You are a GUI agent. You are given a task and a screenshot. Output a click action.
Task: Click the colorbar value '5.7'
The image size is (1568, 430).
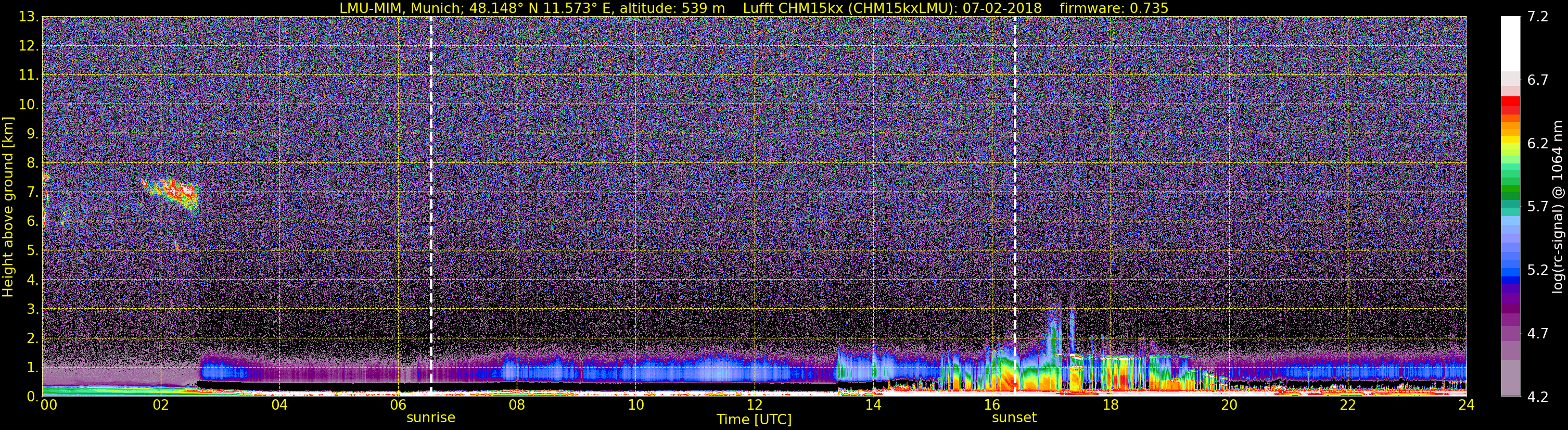click(x=1538, y=207)
